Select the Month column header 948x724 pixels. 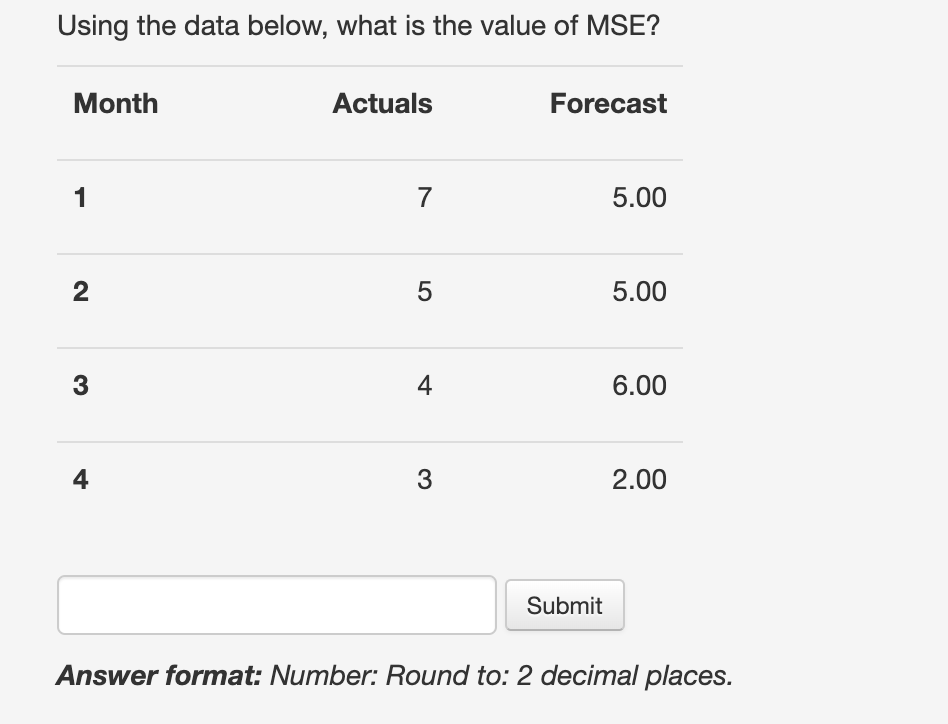pos(115,103)
